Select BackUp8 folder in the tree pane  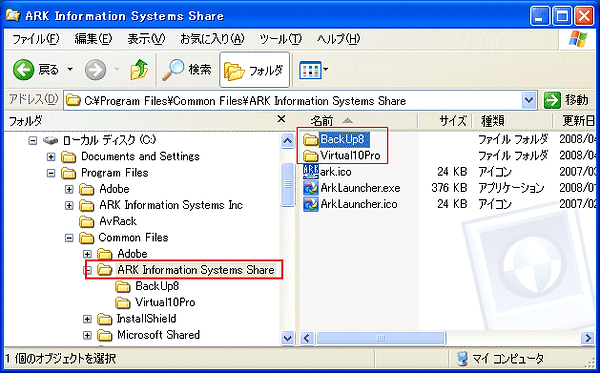pyautogui.click(x=157, y=287)
